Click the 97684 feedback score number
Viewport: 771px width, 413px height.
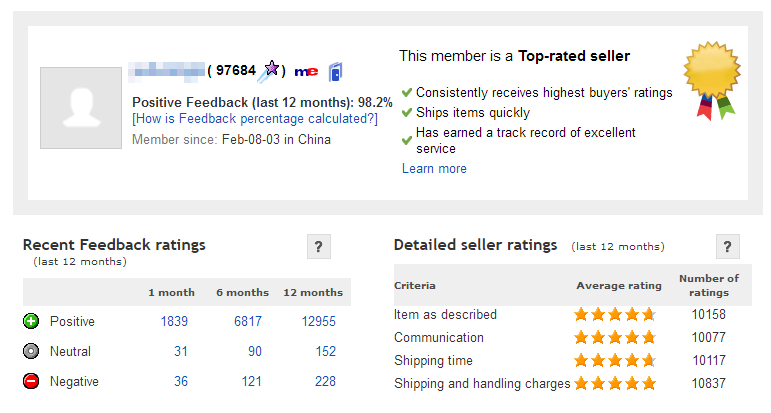tap(236, 70)
